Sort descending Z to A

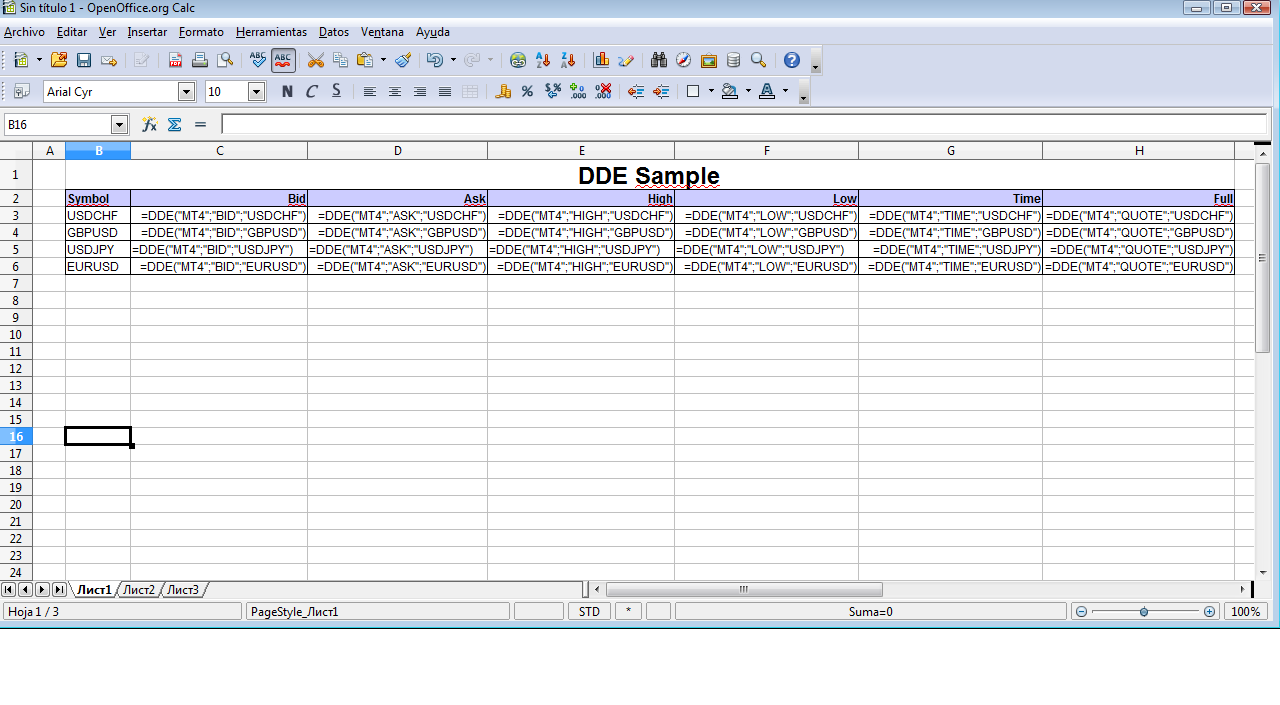coord(567,60)
